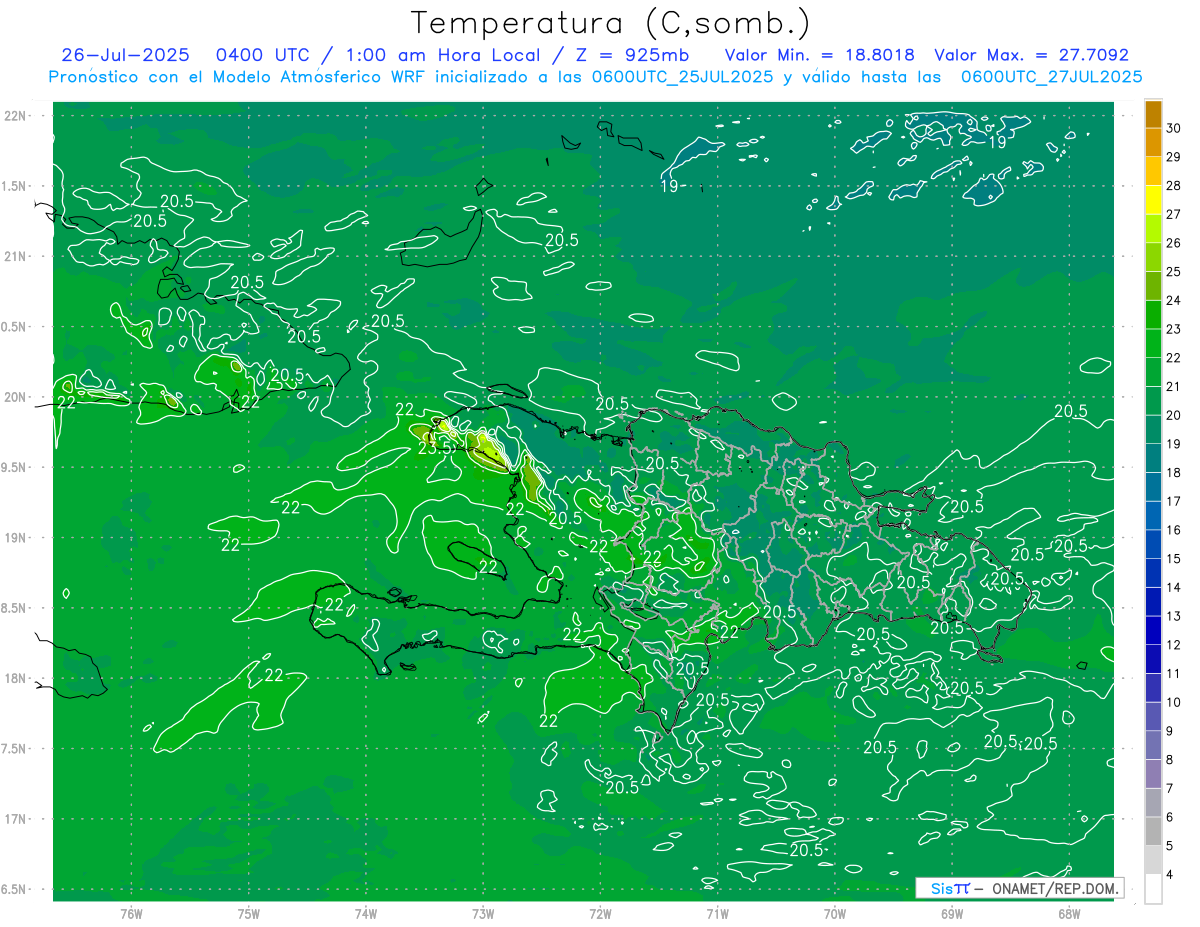The width and height of the screenshot is (1200, 927).
Task: Click the "1.5N" latitude axis label
Action: [x=15, y=186]
